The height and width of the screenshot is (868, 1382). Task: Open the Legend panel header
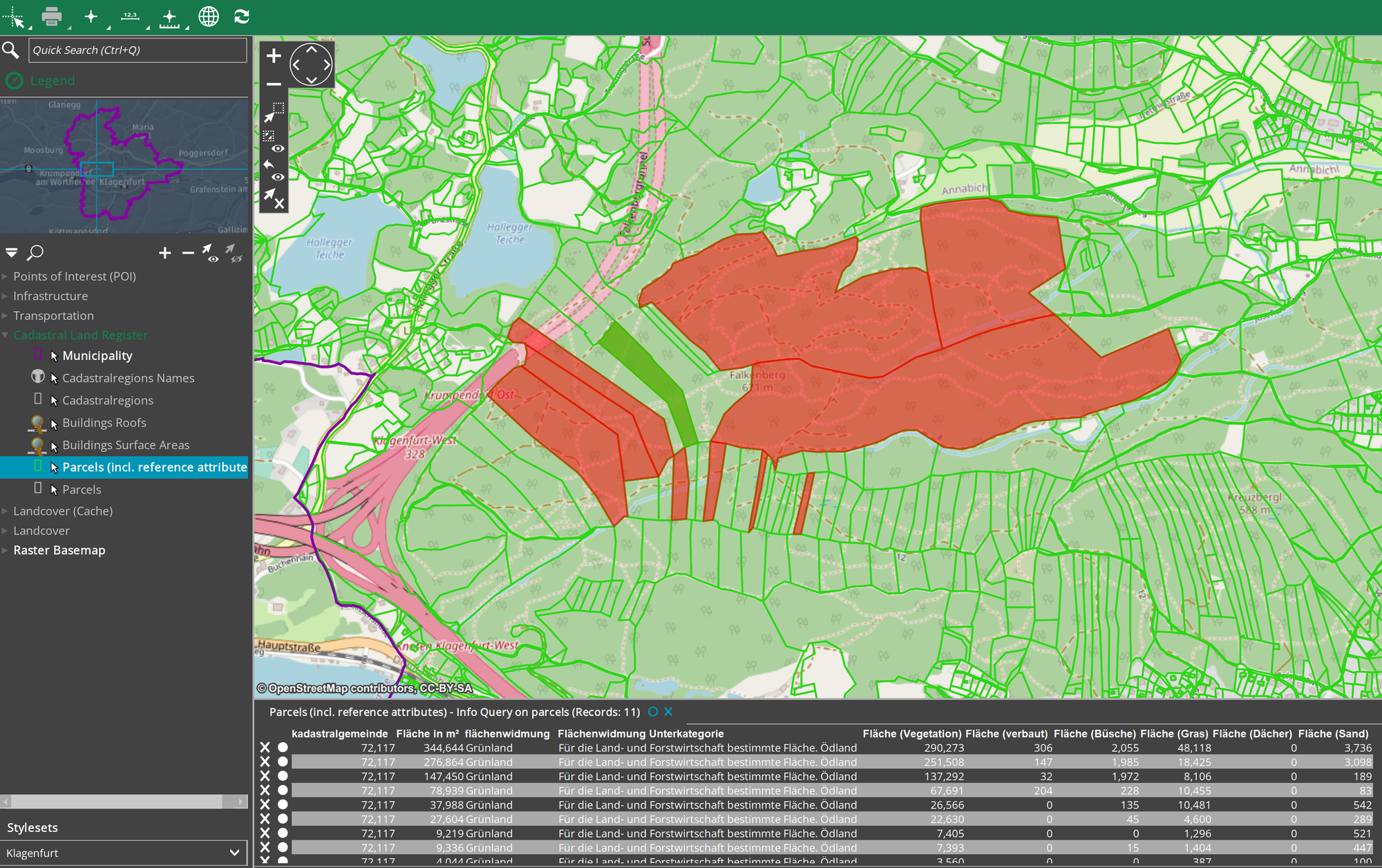tap(52, 81)
